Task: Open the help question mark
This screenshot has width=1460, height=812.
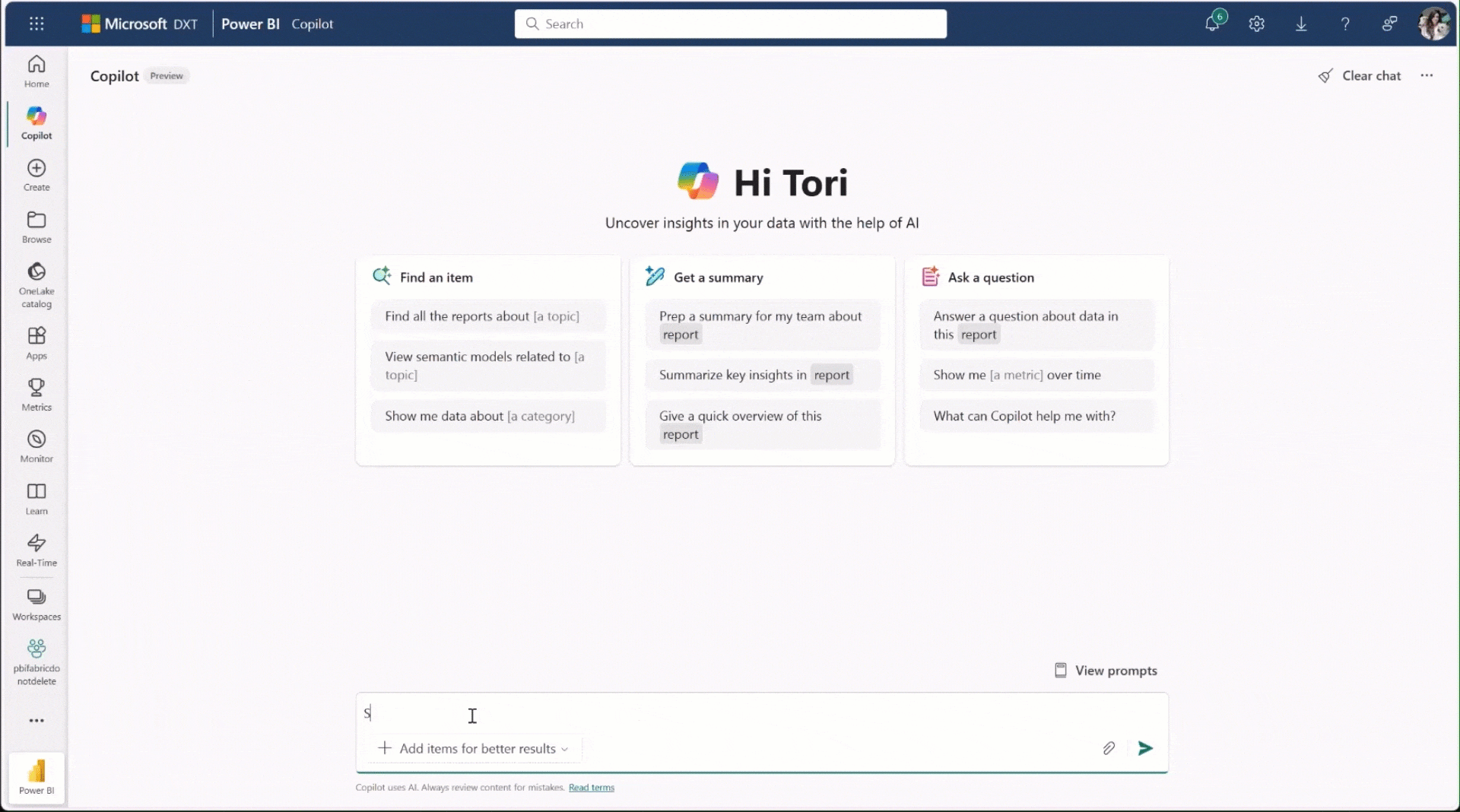Action: point(1345,24)
